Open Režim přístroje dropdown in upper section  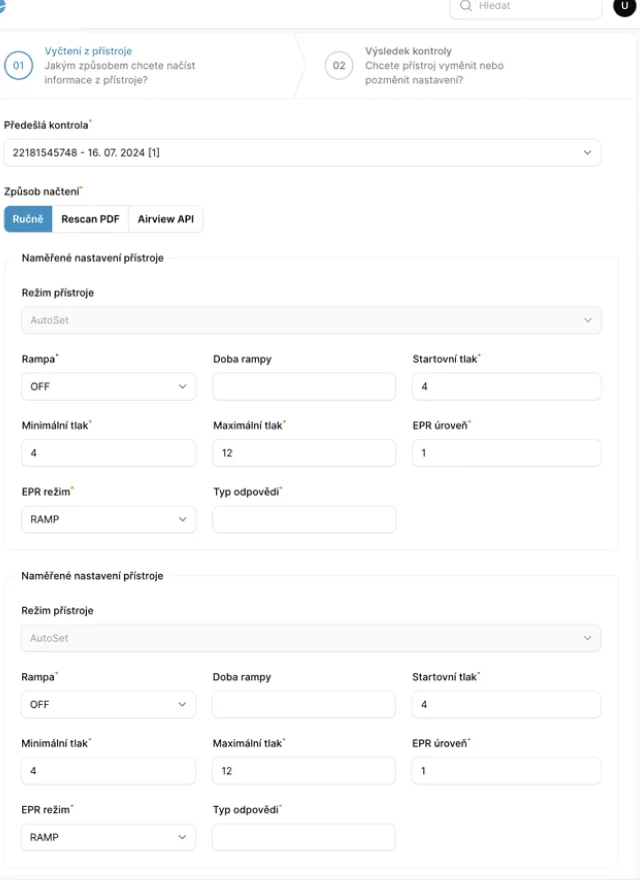point(311,320)
